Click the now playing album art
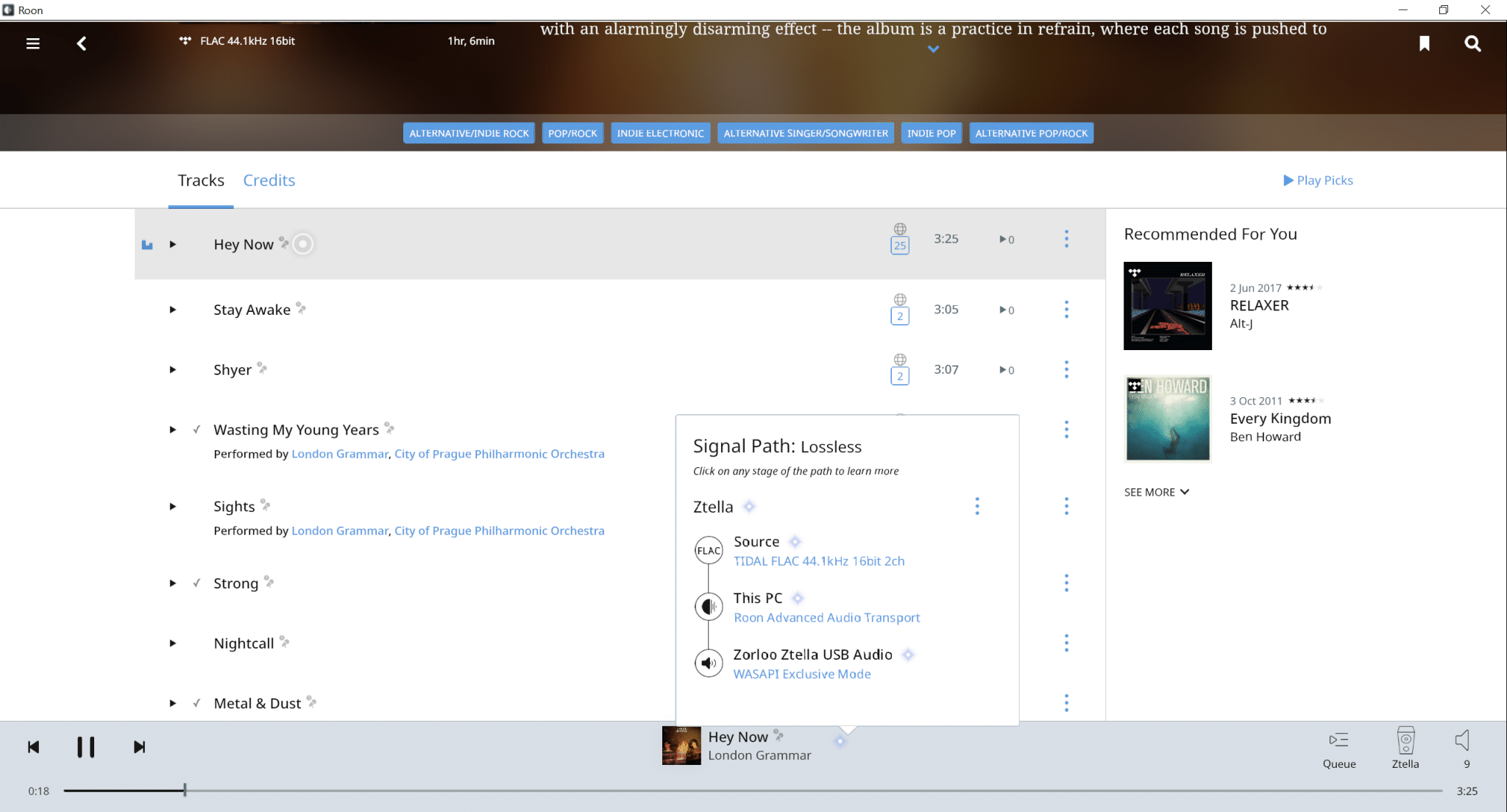The height and width of the screenshot is (812, 1507). [x=681, y=746]
